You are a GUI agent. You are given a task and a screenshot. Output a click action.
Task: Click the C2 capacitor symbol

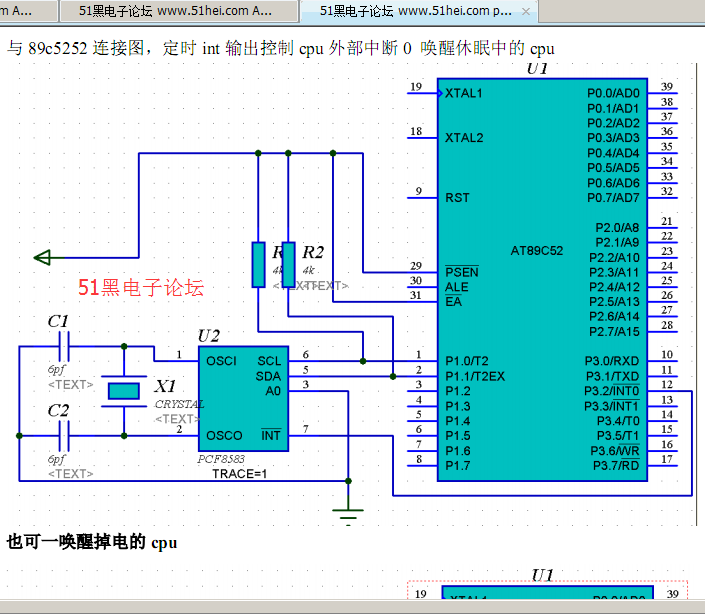tap(64, 436)
